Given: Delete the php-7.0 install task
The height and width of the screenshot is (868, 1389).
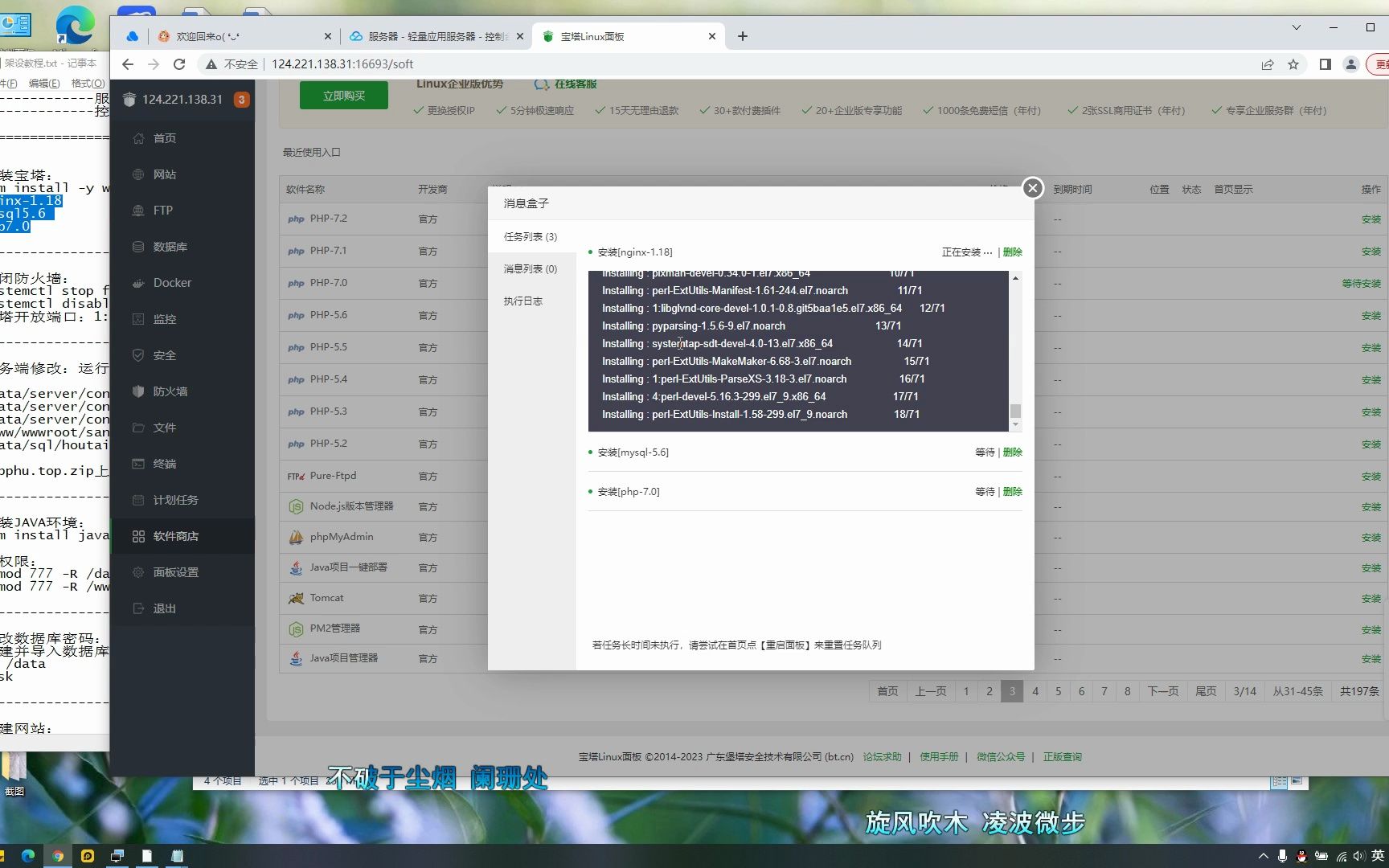Looking at the screenshot, I should [1013, 492].
